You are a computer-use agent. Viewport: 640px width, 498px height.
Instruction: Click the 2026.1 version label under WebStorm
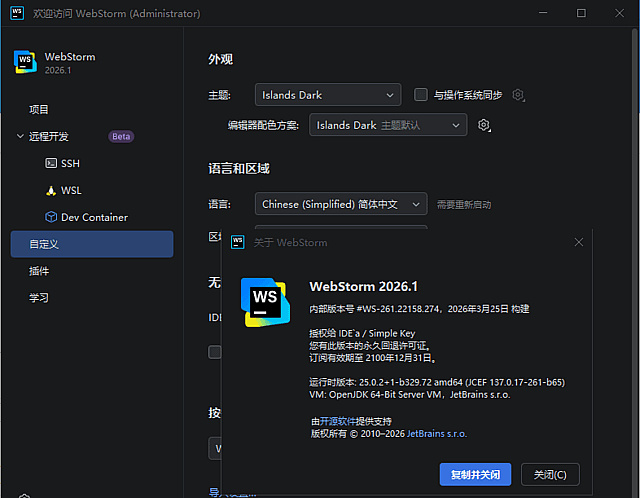58,70
